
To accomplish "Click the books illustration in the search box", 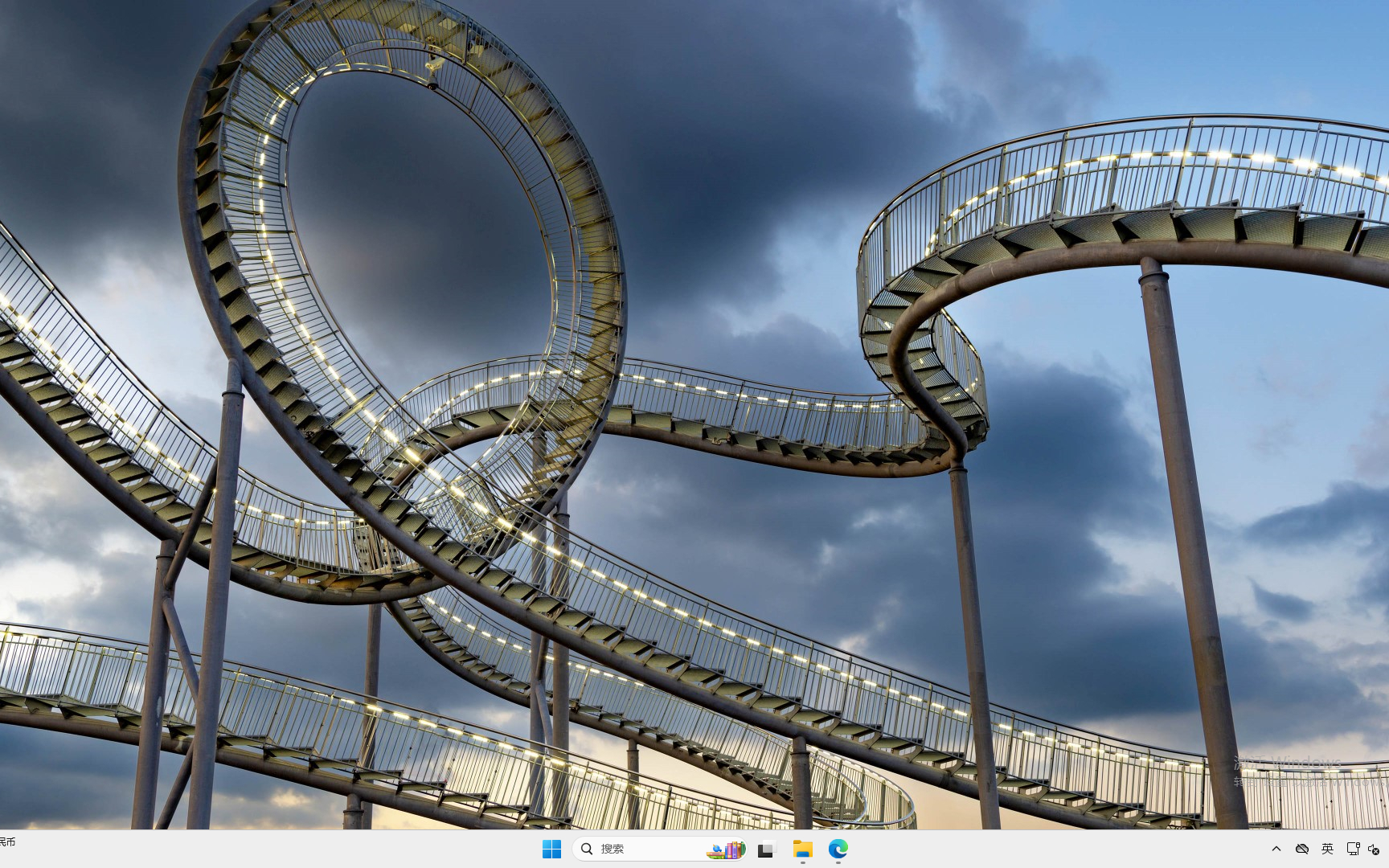I will click(x=726, y=850).
